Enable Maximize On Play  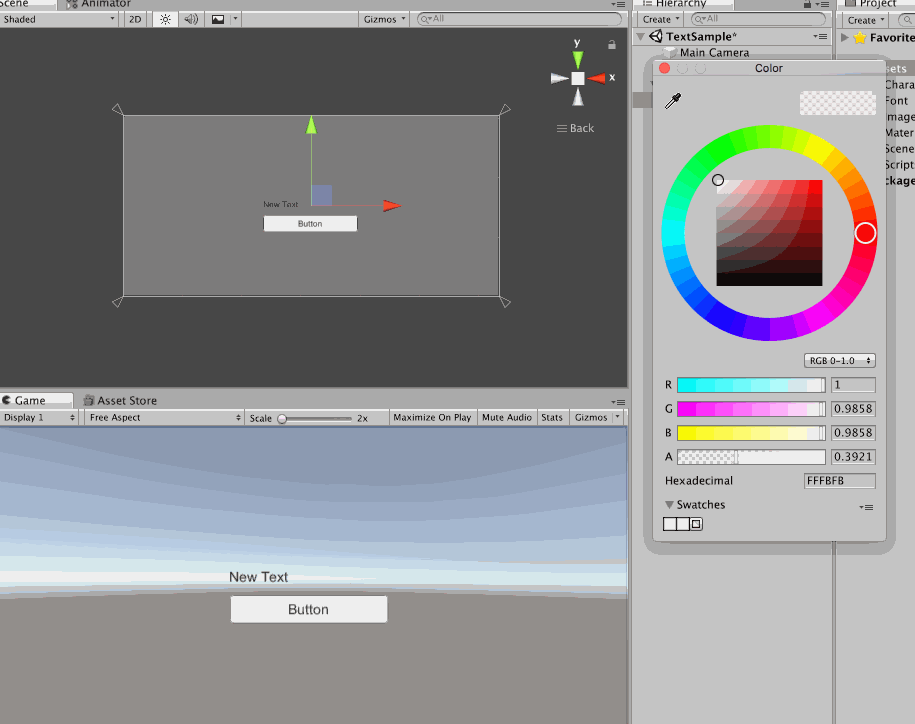[432, 418]
